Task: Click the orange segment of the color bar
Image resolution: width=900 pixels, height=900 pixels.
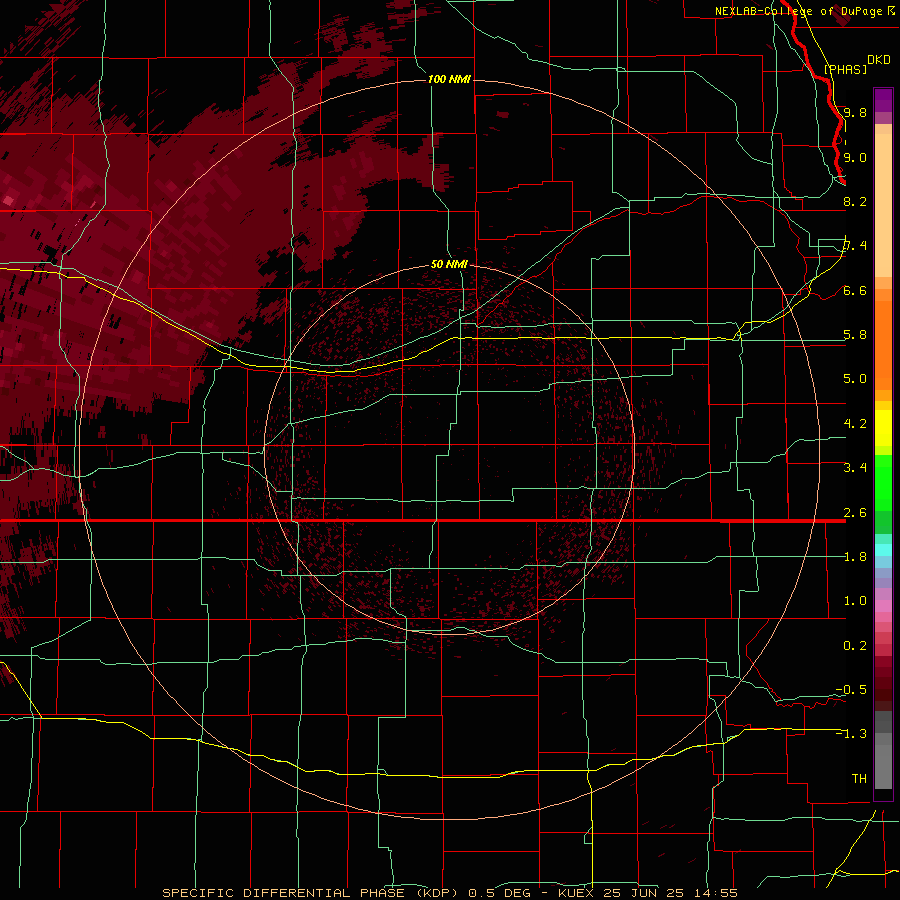Action: pos(883,344)
